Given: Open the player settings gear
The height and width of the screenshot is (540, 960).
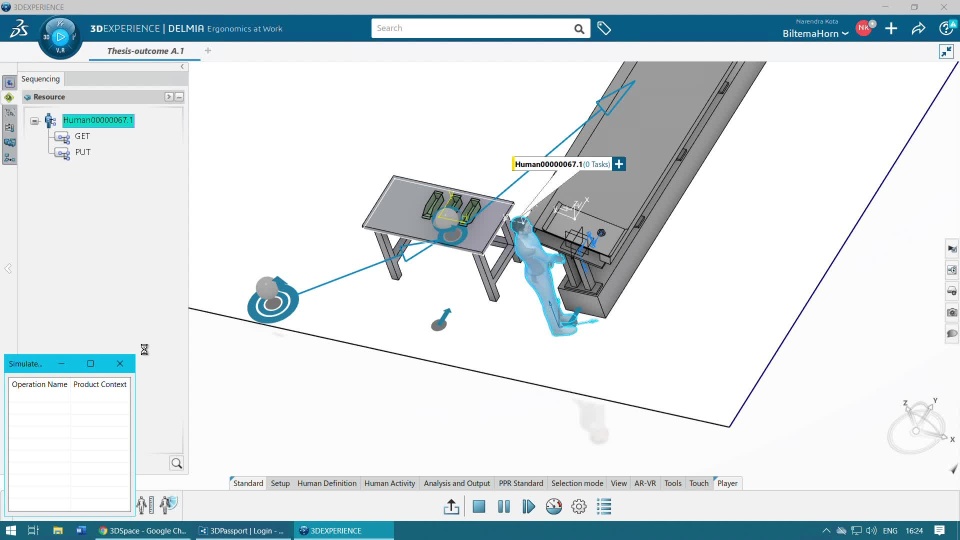Looking at the screenshot, I should [579, 506].
